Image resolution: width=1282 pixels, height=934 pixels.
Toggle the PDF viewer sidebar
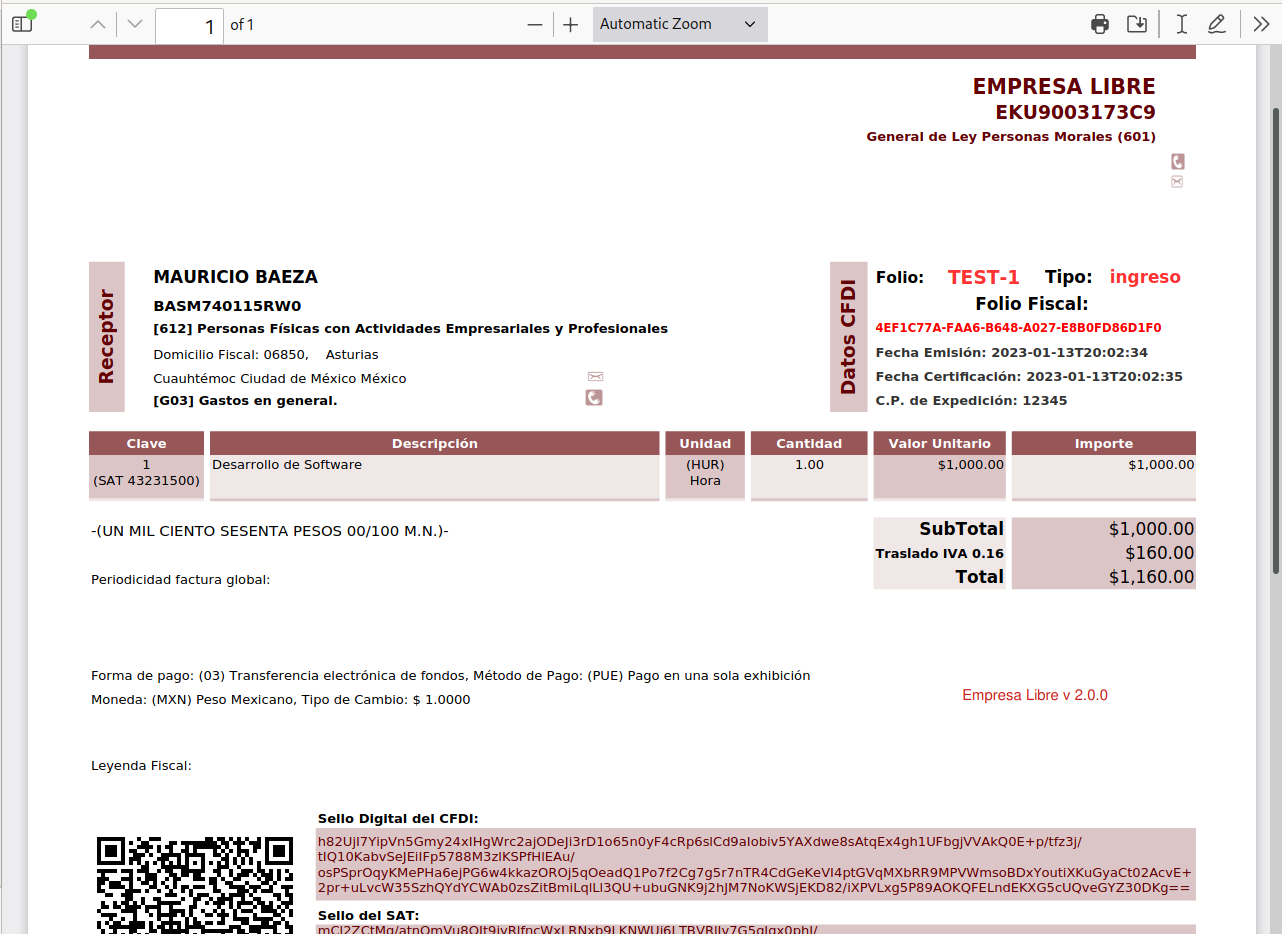[x=22, y=24]
